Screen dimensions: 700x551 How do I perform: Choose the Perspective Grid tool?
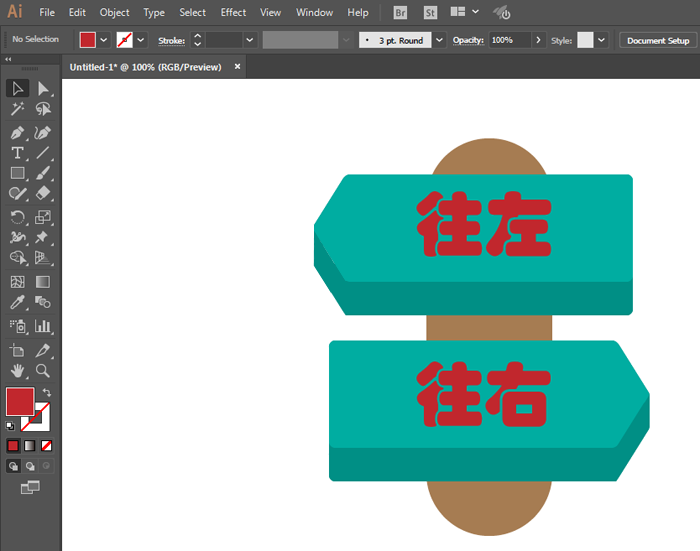pos(43,257)
